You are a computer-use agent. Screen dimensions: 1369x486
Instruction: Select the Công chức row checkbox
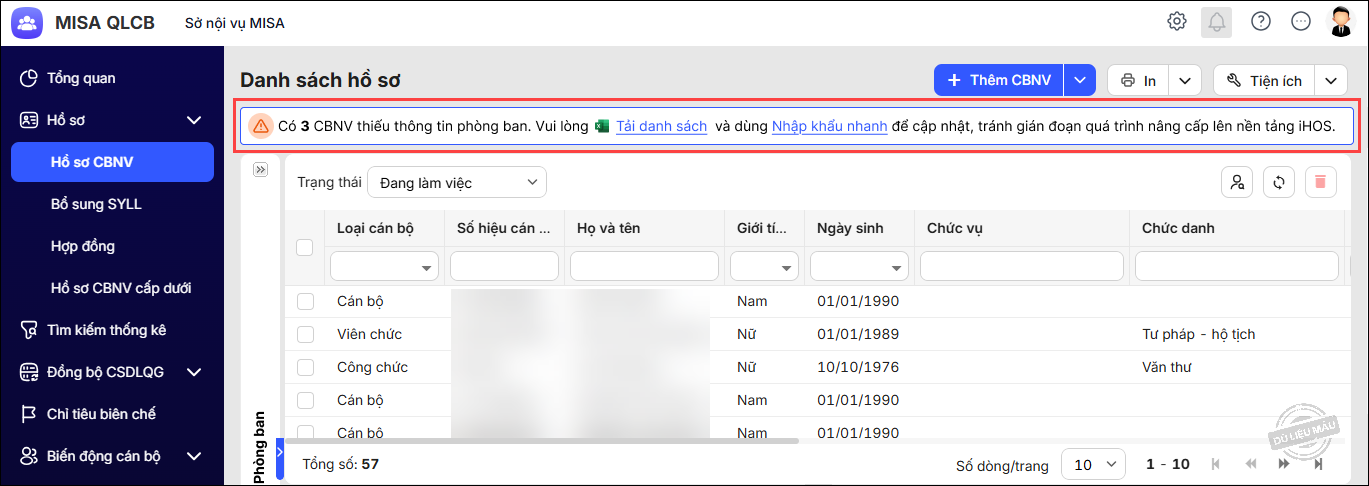[305, 367]
